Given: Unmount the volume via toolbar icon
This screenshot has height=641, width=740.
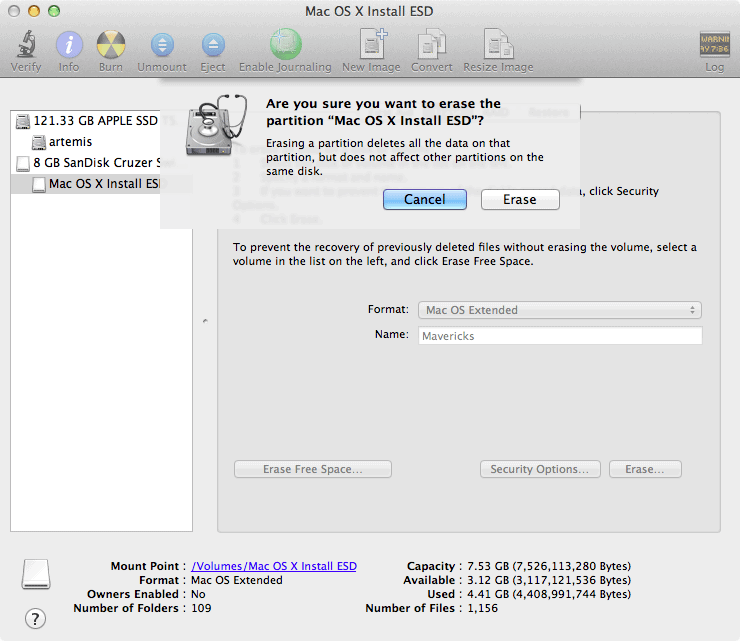Looking at the screenshot, I should (162, 46).
